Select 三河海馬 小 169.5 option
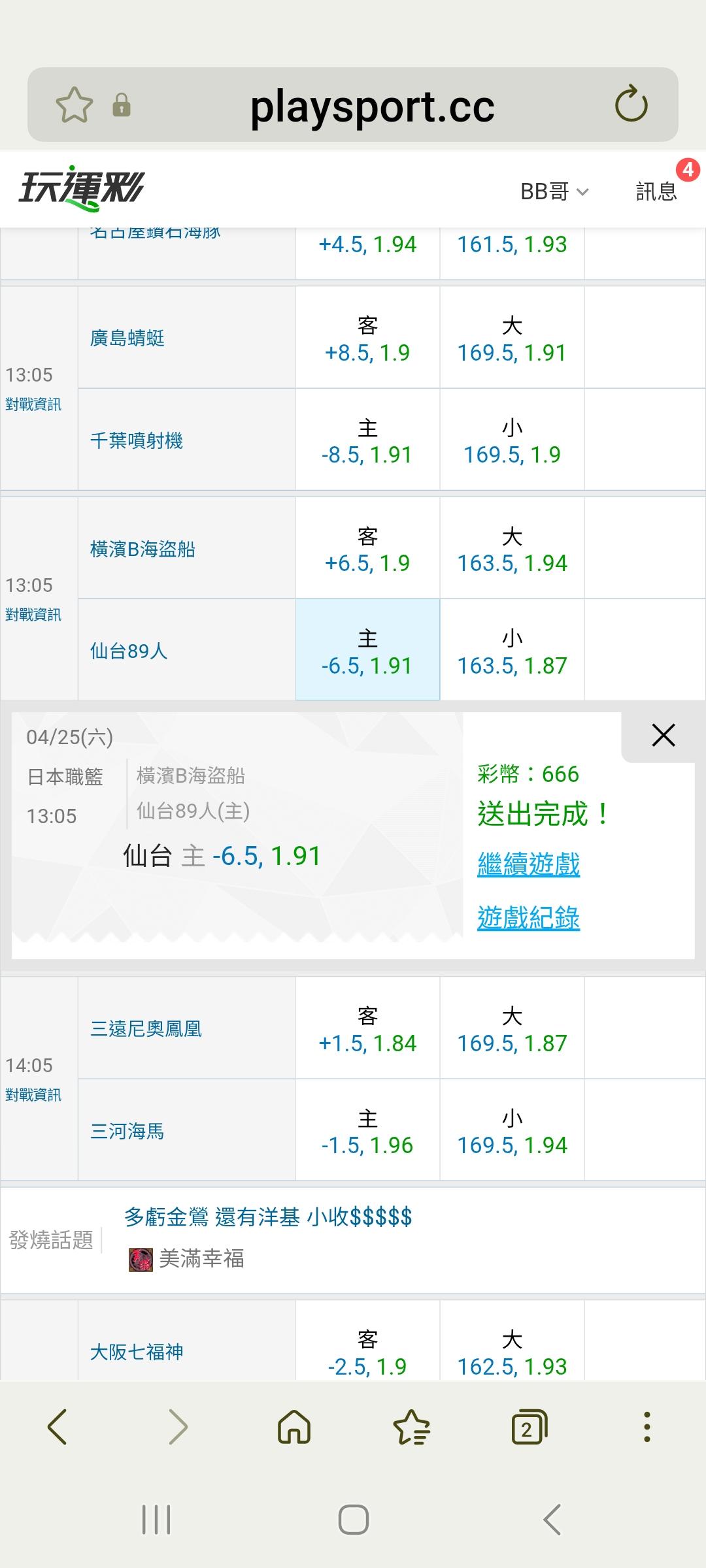This screenshot has width=706, height=1568. click(512, 1131)
